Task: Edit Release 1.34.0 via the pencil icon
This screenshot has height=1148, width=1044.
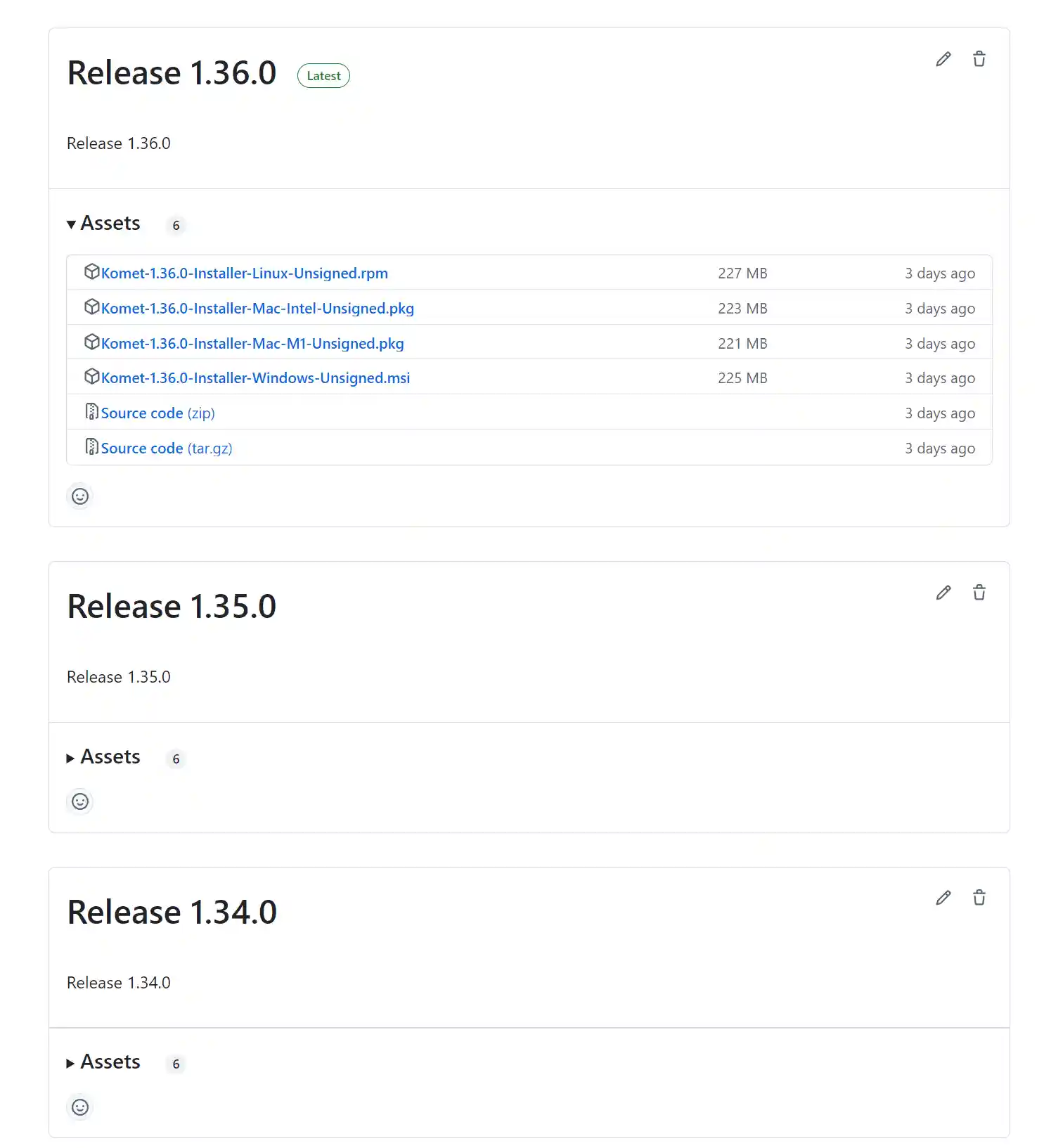Action: 943,898
